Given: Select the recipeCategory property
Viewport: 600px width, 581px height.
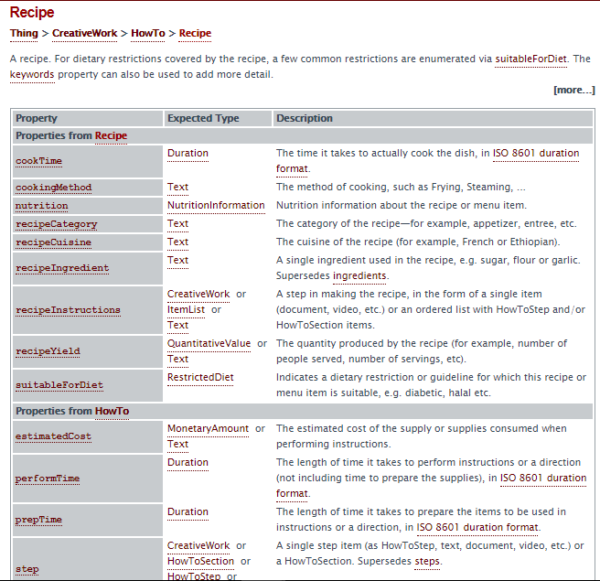Looking at the screenshot, I should coord(56,224).
